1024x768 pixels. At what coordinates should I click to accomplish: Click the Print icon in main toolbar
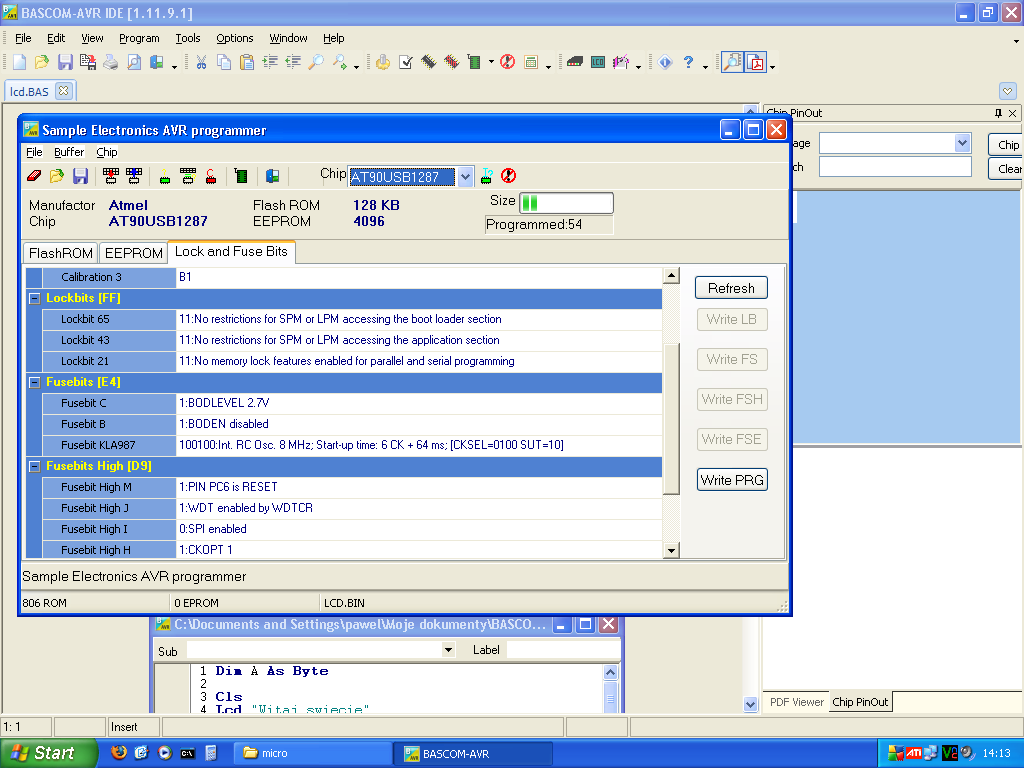[110, 62]
